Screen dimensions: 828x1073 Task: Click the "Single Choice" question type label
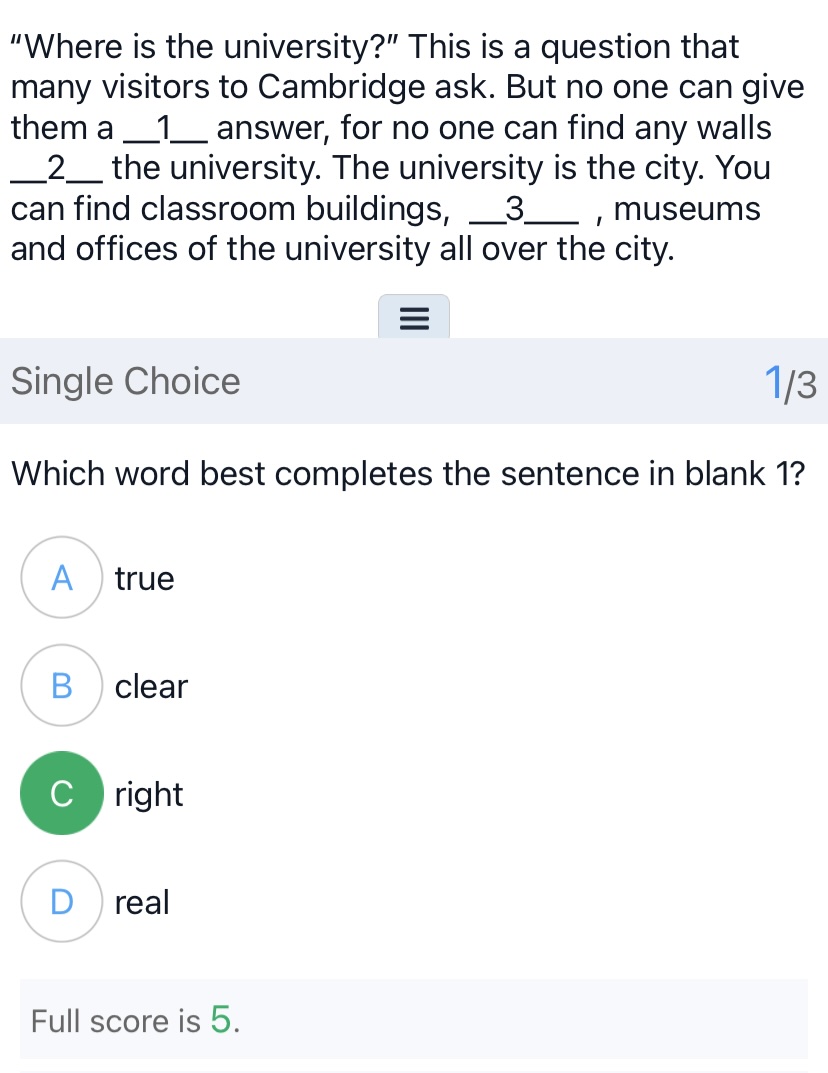126,381
